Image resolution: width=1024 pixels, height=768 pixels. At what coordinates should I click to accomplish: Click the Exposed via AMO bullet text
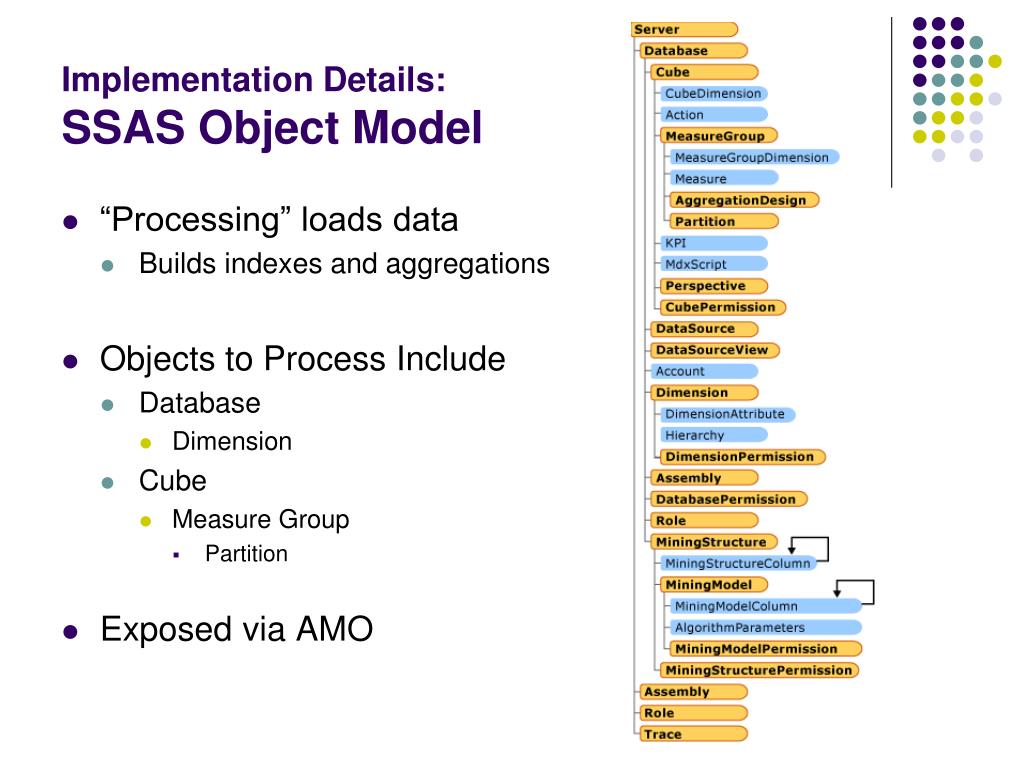(237, 629)
